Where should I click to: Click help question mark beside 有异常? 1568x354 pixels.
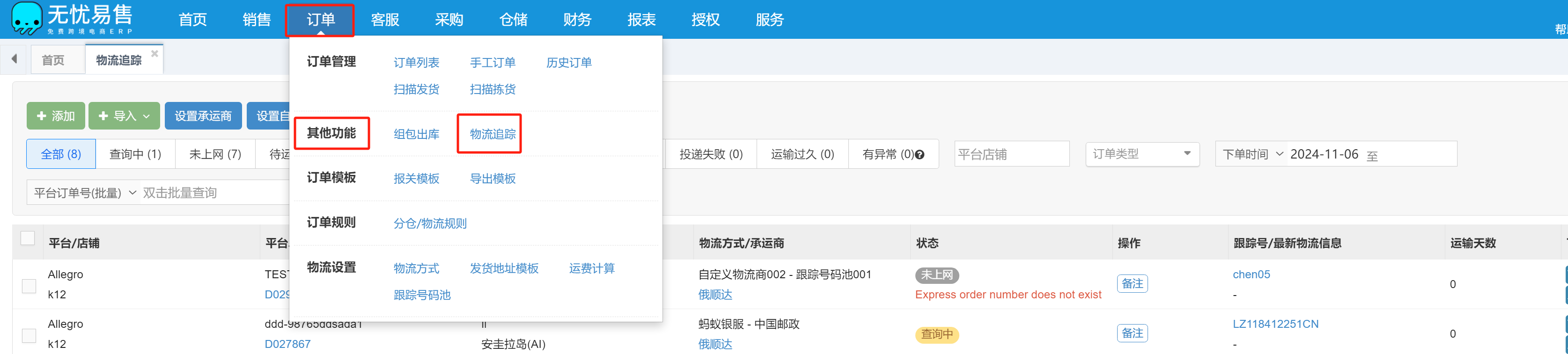point(920,154)
